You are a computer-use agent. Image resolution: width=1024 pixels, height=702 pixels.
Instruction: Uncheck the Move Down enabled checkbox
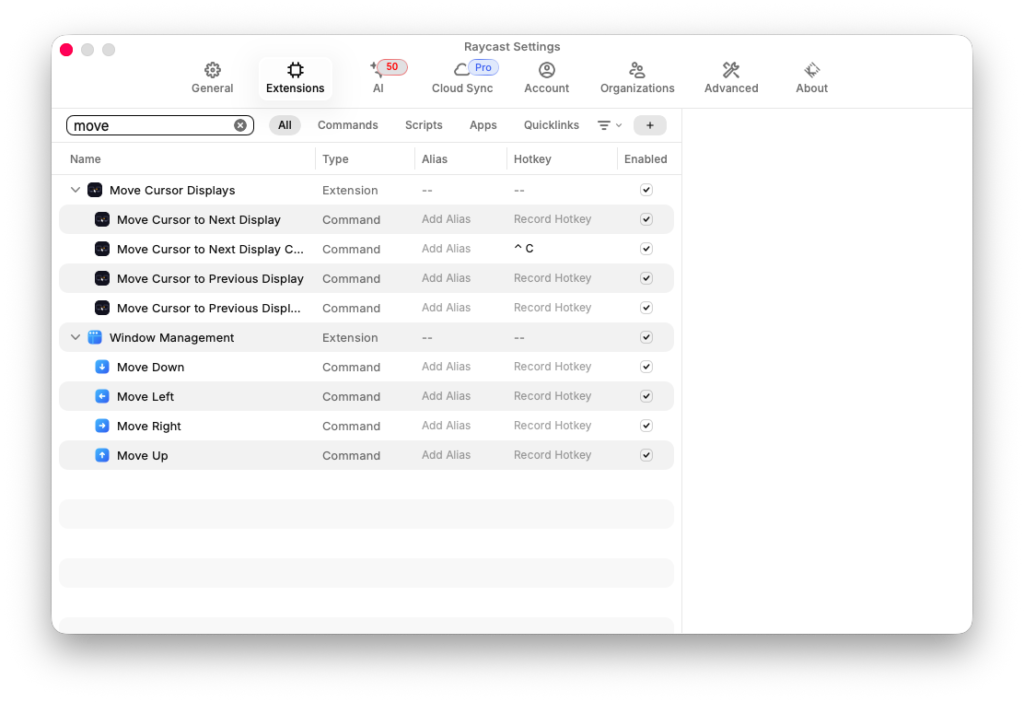[x=646, y=367]
